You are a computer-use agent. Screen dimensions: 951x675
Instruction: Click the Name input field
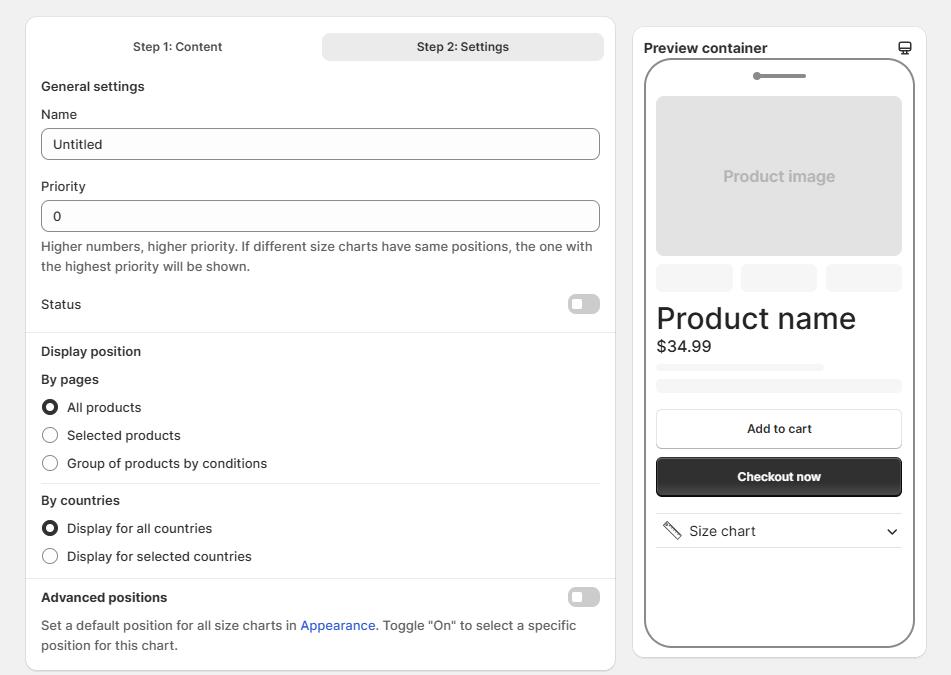click(x=320, y=144)
